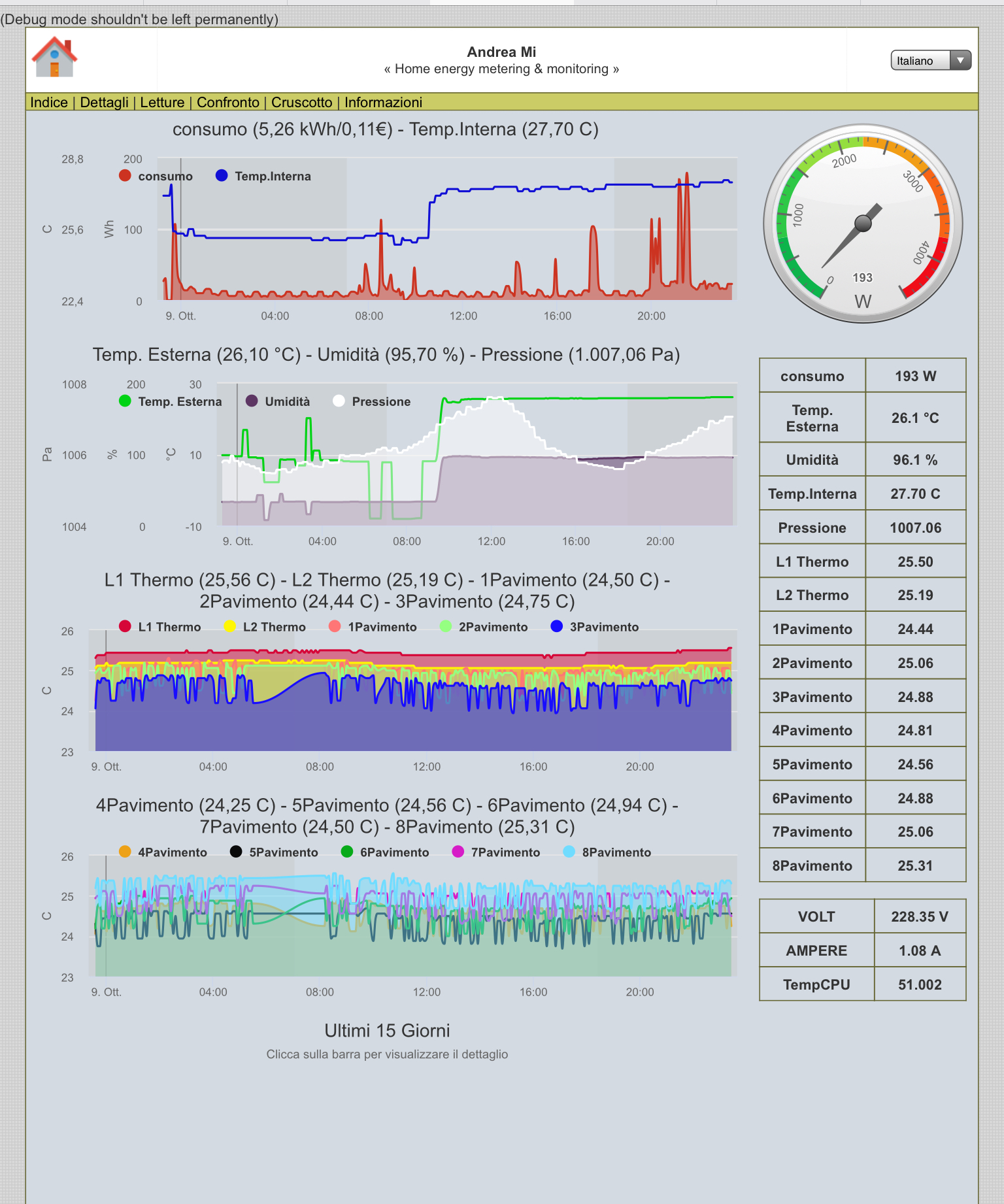
Task: Click the 'Andrea Mi' header title
Action: click(501, 52)
